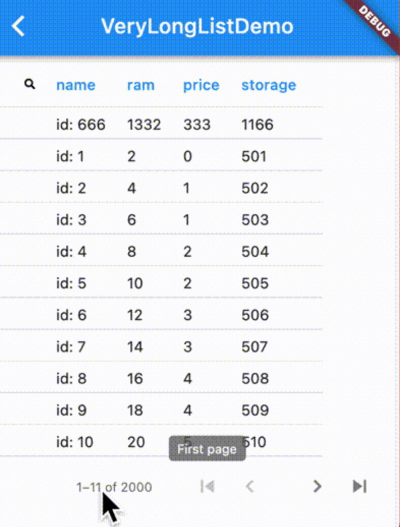
Task: Sort by the price column header
Action: [201, 86]
